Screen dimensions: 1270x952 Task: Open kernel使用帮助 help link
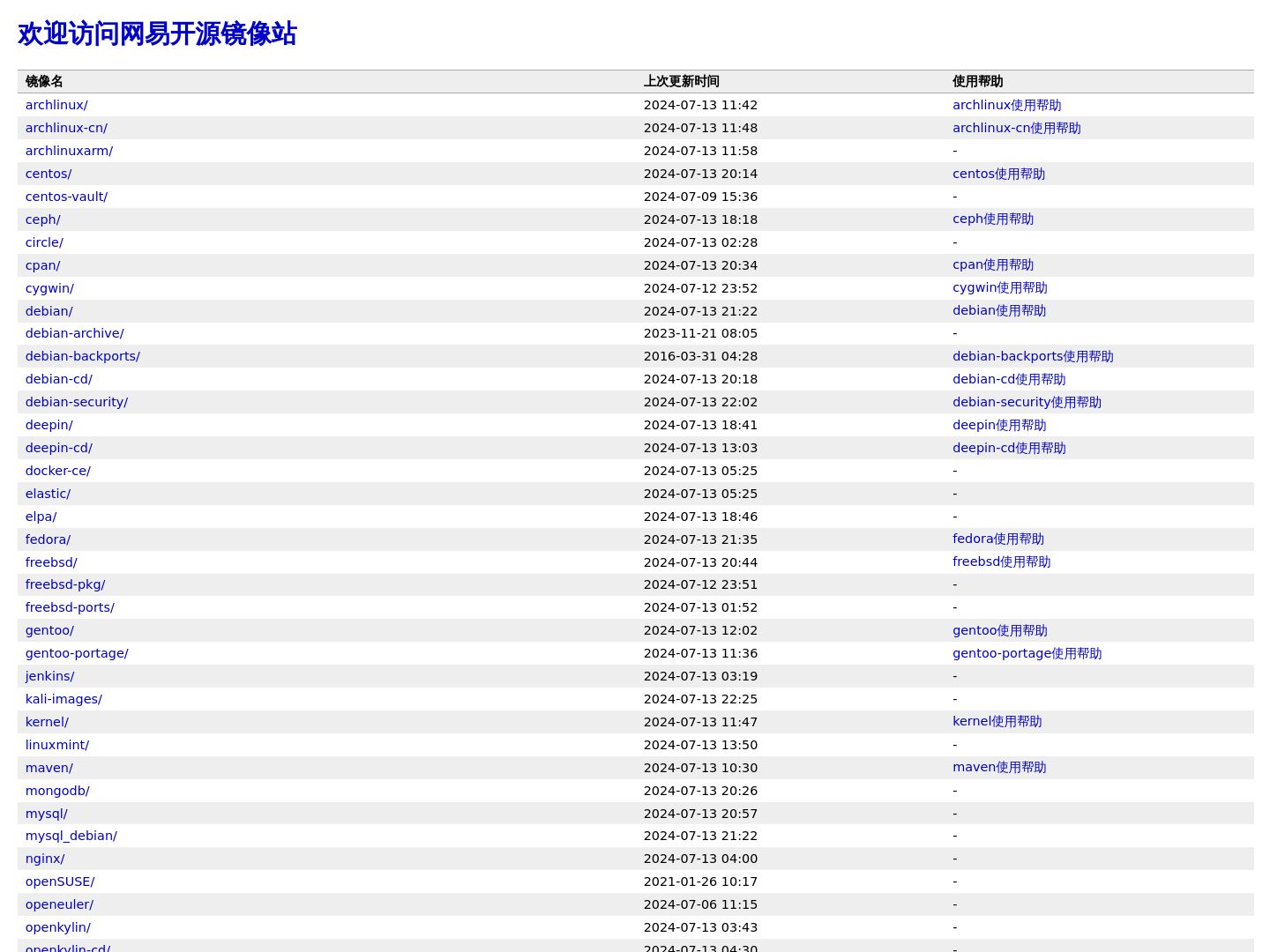997,721
